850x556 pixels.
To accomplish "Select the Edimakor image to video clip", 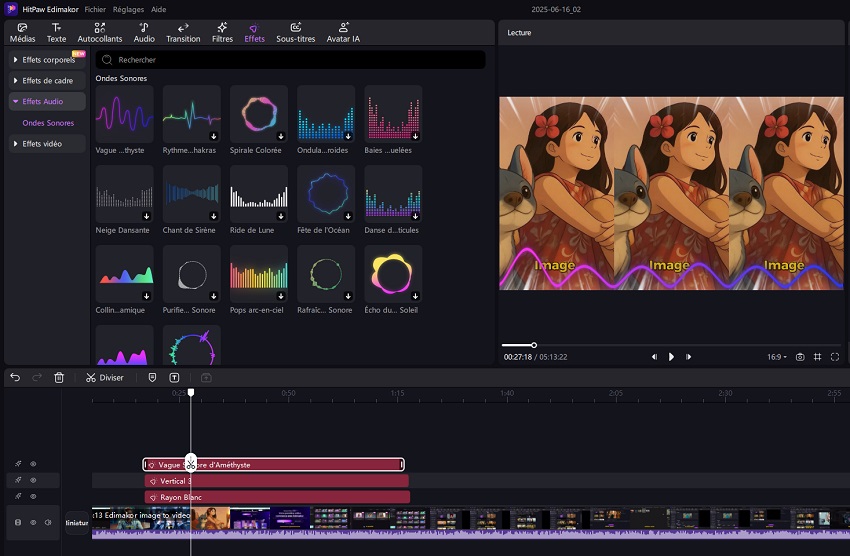I will pos(471,522).
